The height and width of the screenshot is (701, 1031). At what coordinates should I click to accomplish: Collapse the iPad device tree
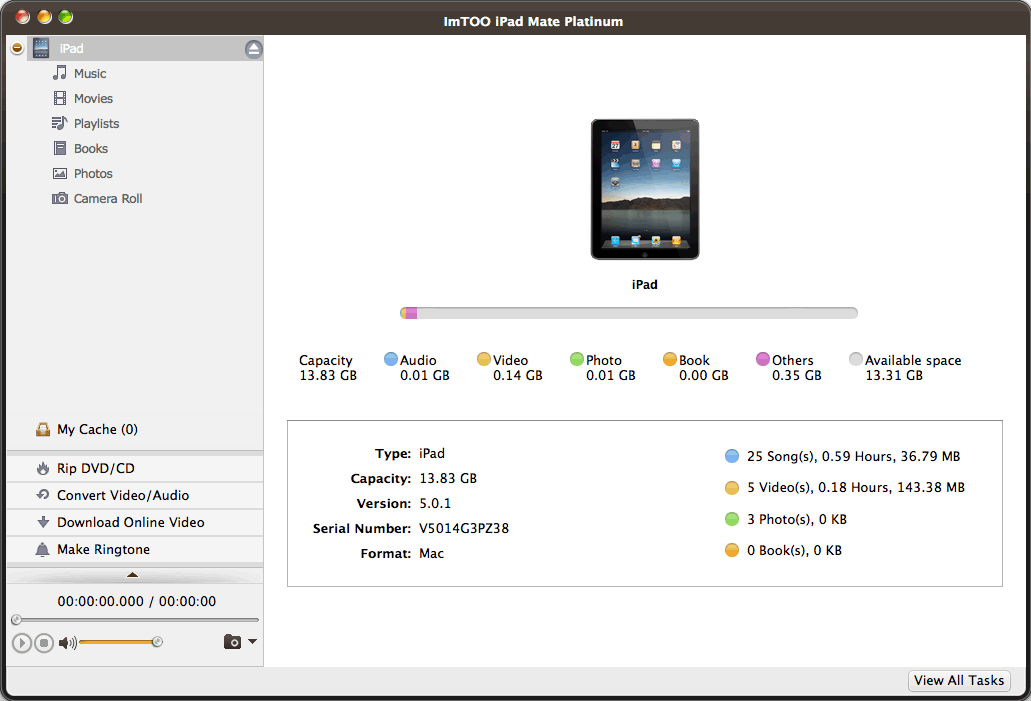17,48
